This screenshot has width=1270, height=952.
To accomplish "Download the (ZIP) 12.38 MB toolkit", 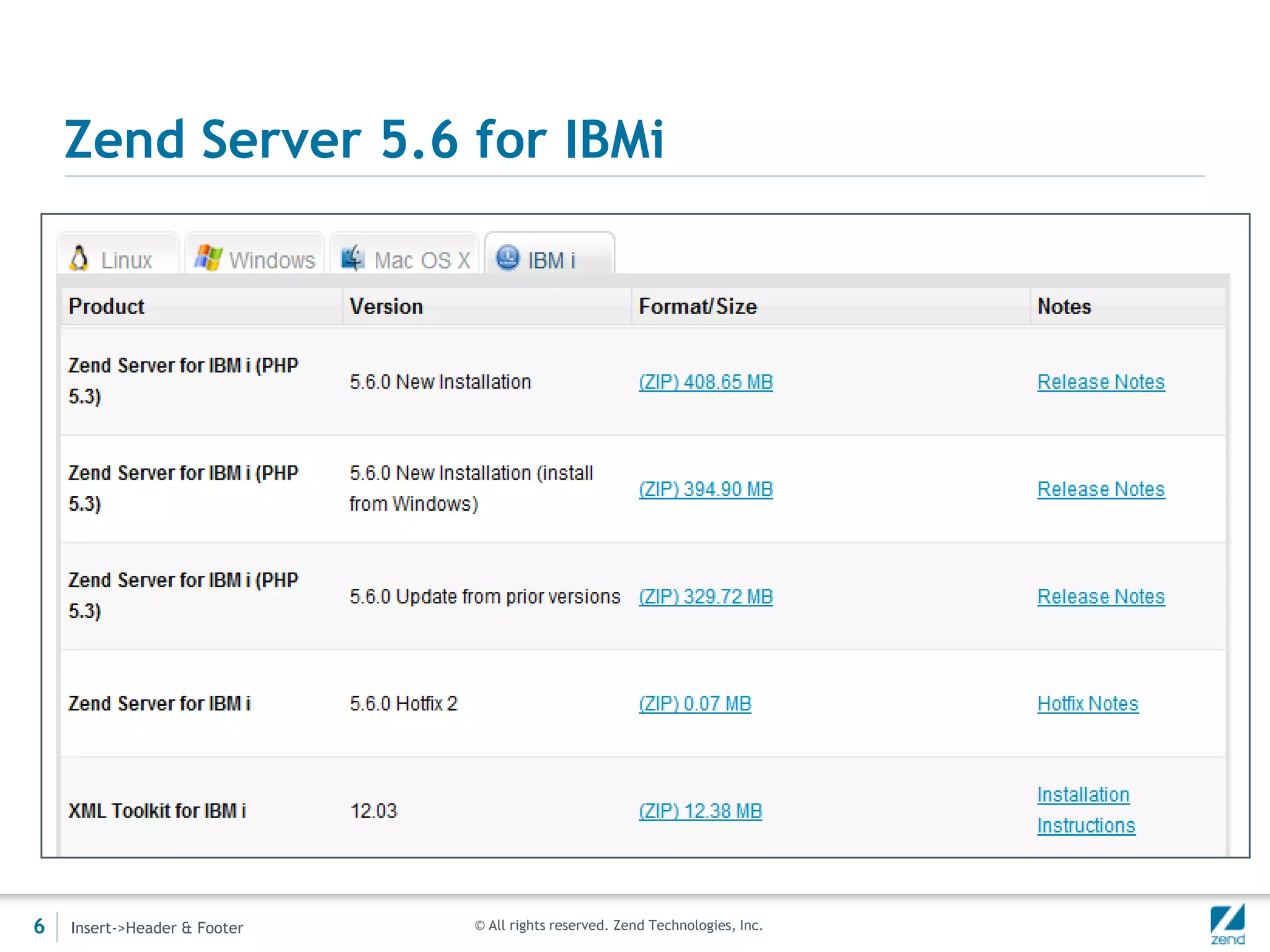I will [700, 811].
